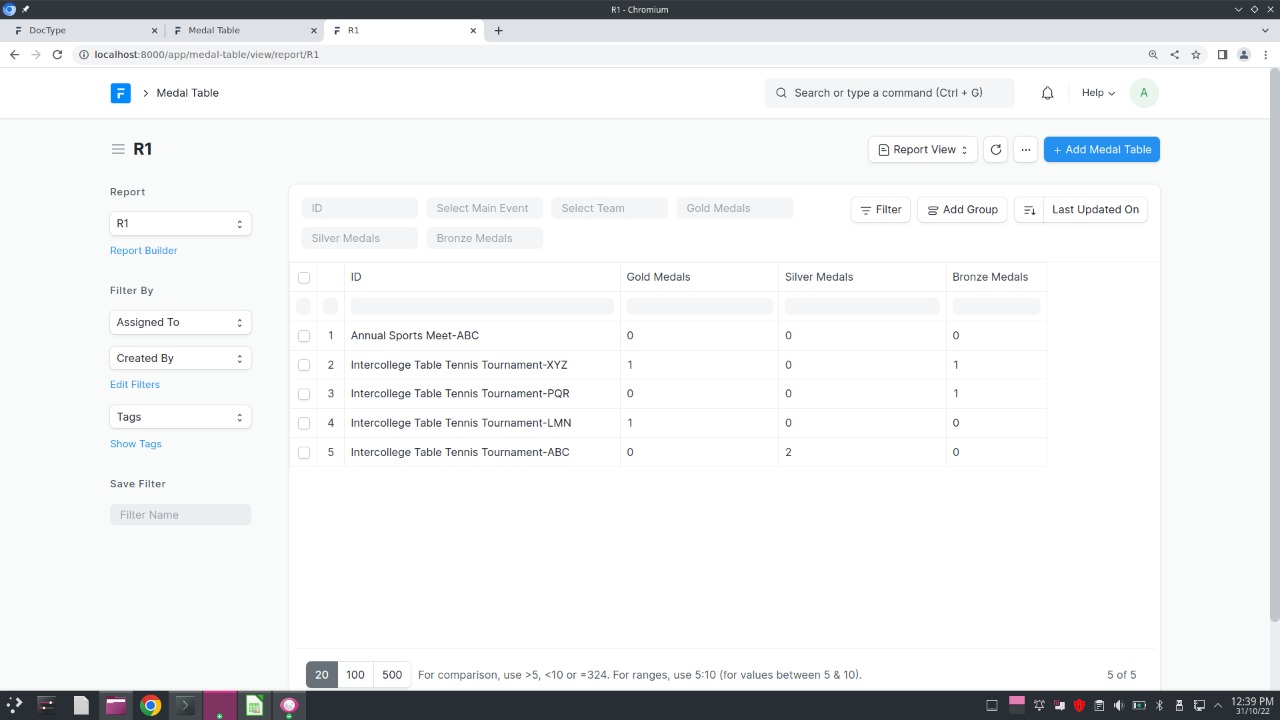Check row Intercollege Table Tennis Tournament-ABC
This screenshot has height=720, width=1280.
tap(304, 452)
